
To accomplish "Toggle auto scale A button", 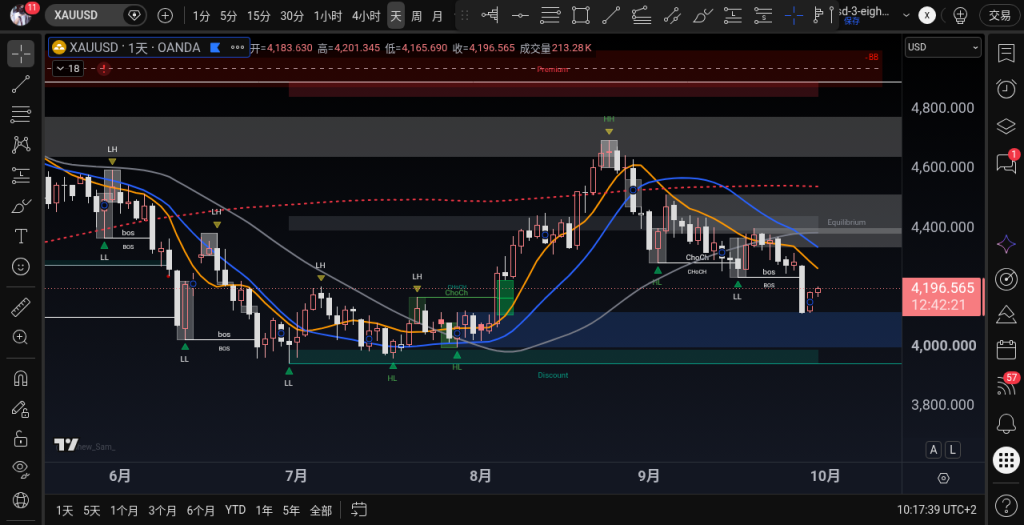I will (x=933, y=449).
